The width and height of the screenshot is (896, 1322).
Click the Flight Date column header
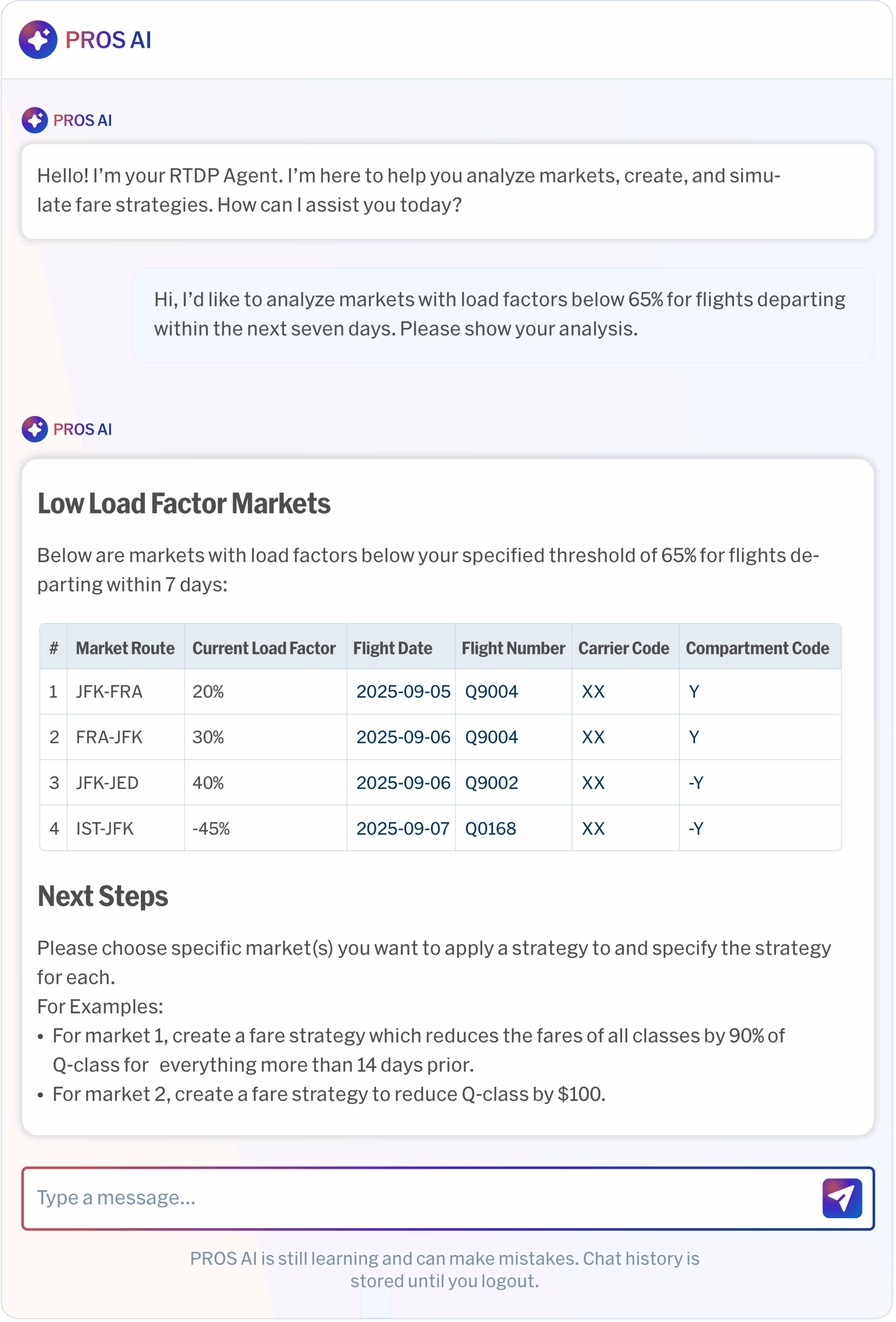pos(392,648)
